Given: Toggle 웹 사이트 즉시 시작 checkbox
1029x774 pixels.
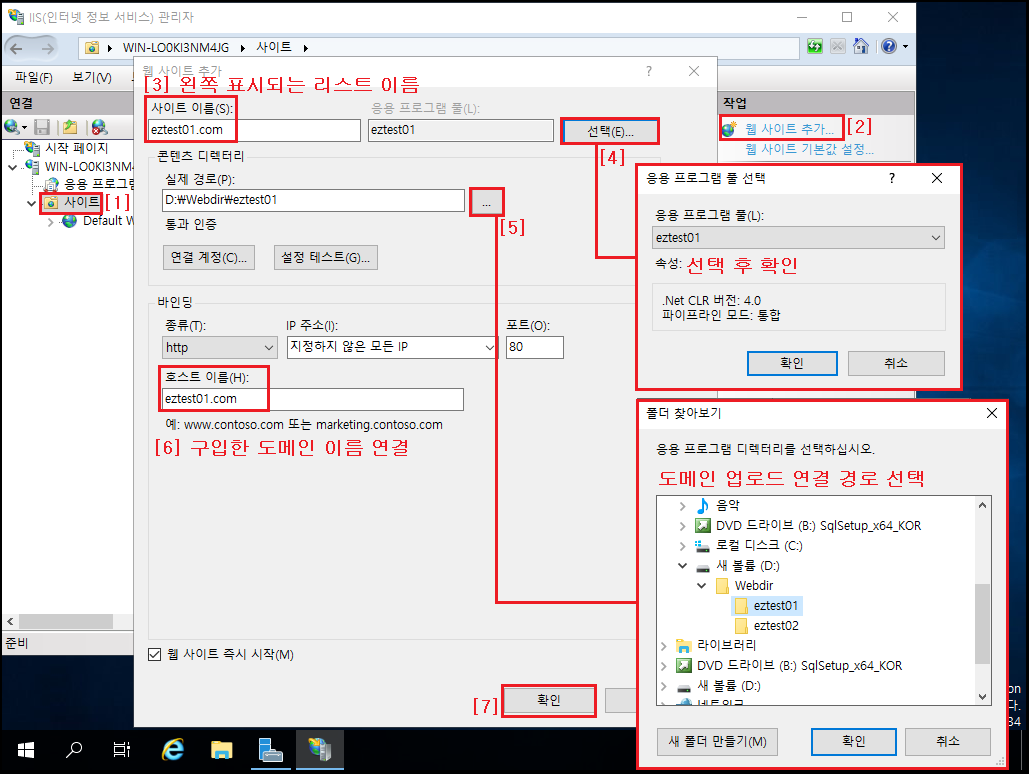Looking at the screenshot, I should click(x=154, y=655).
